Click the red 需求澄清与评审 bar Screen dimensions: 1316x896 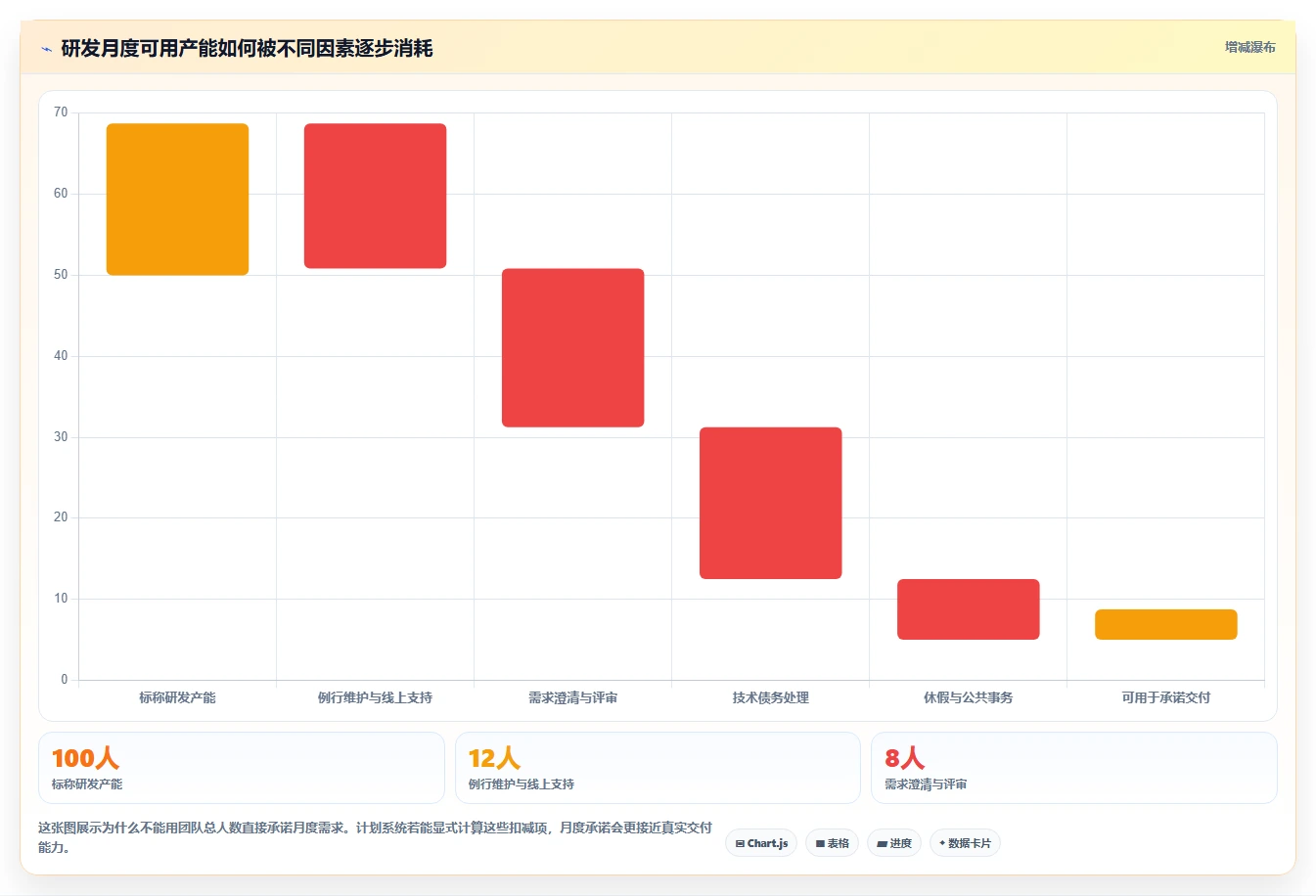[572, 347]
